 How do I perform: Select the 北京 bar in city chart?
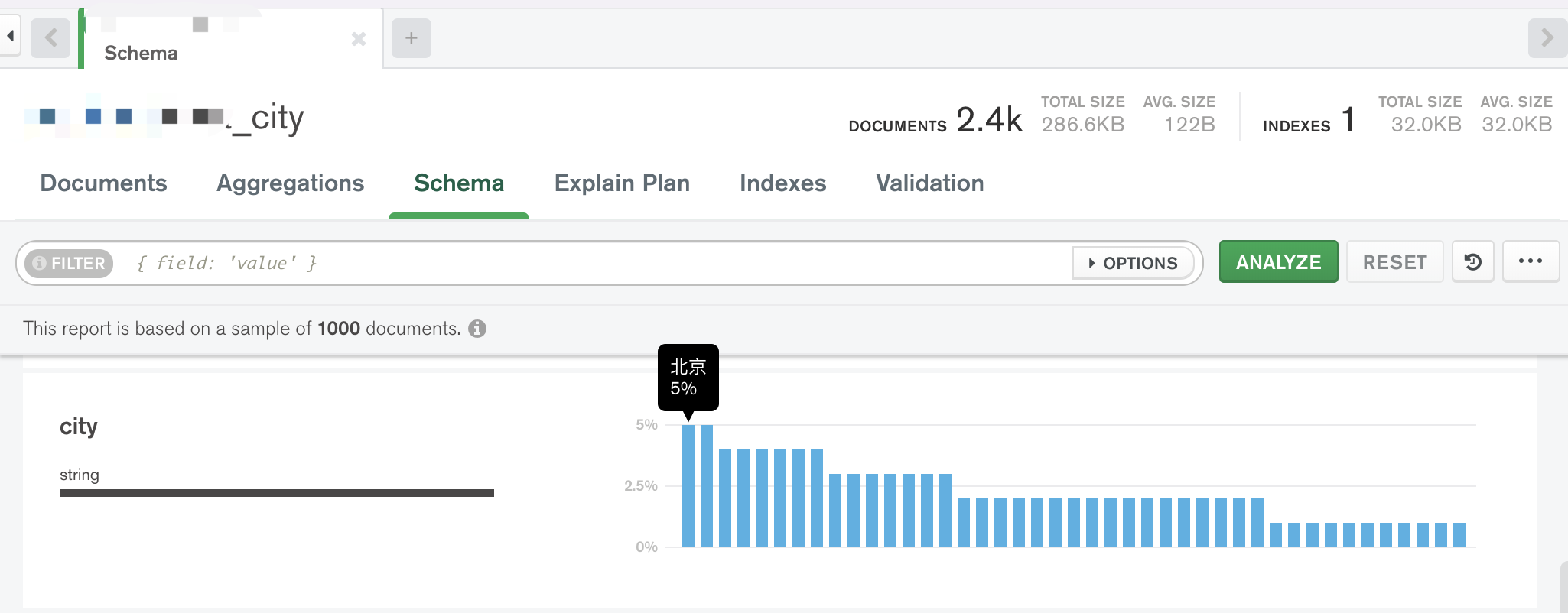pos(688,485)
